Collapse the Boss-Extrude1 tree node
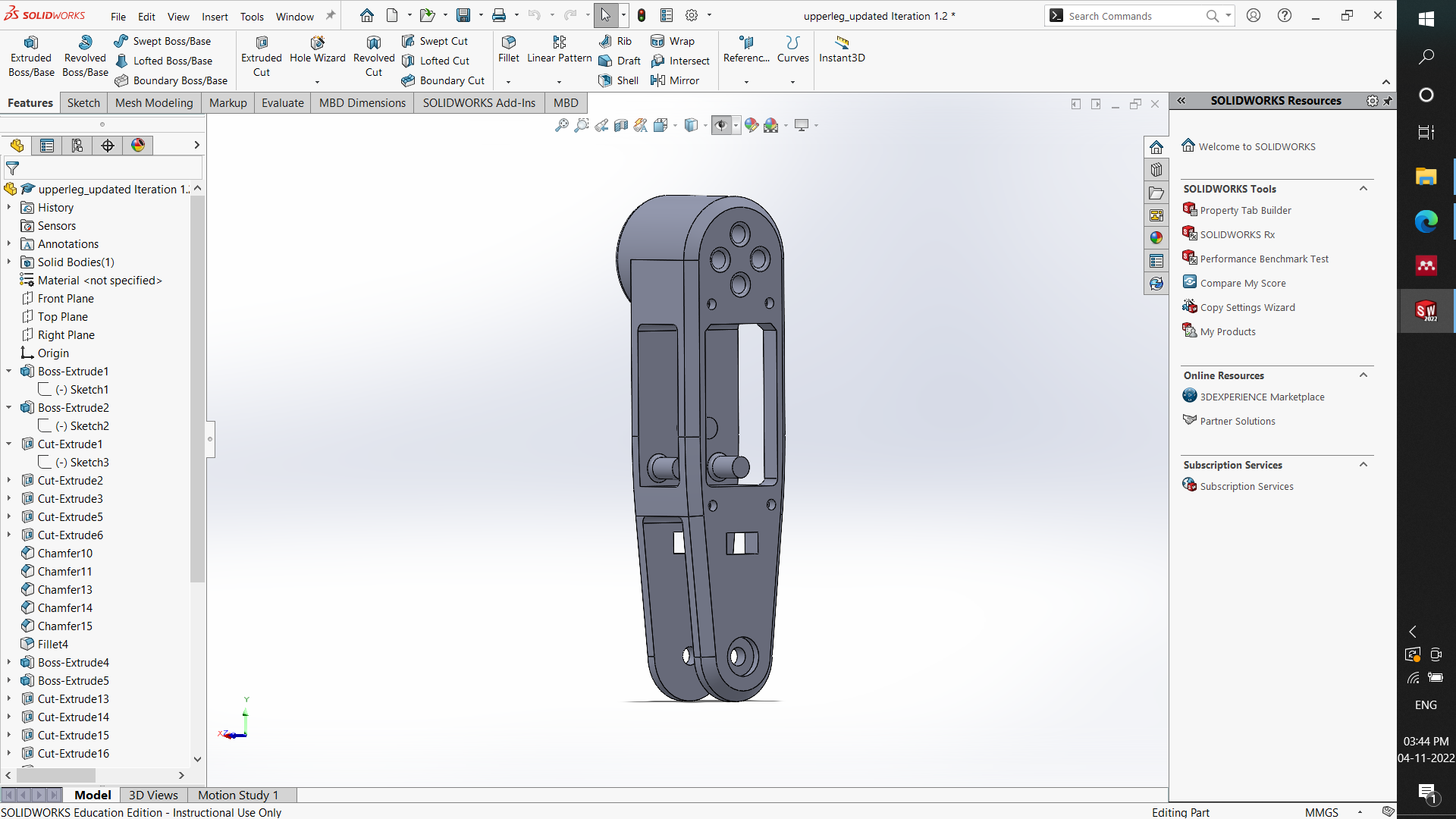Image resolution: width=1456 pixels, height=819 pixels. pyautogui.click(x=8, y=371)
